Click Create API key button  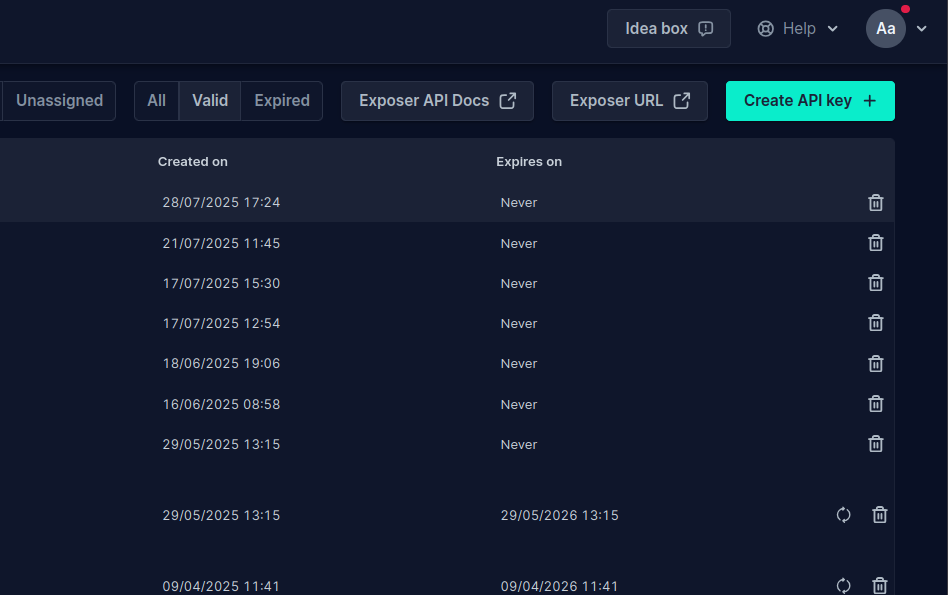point(810,101)
